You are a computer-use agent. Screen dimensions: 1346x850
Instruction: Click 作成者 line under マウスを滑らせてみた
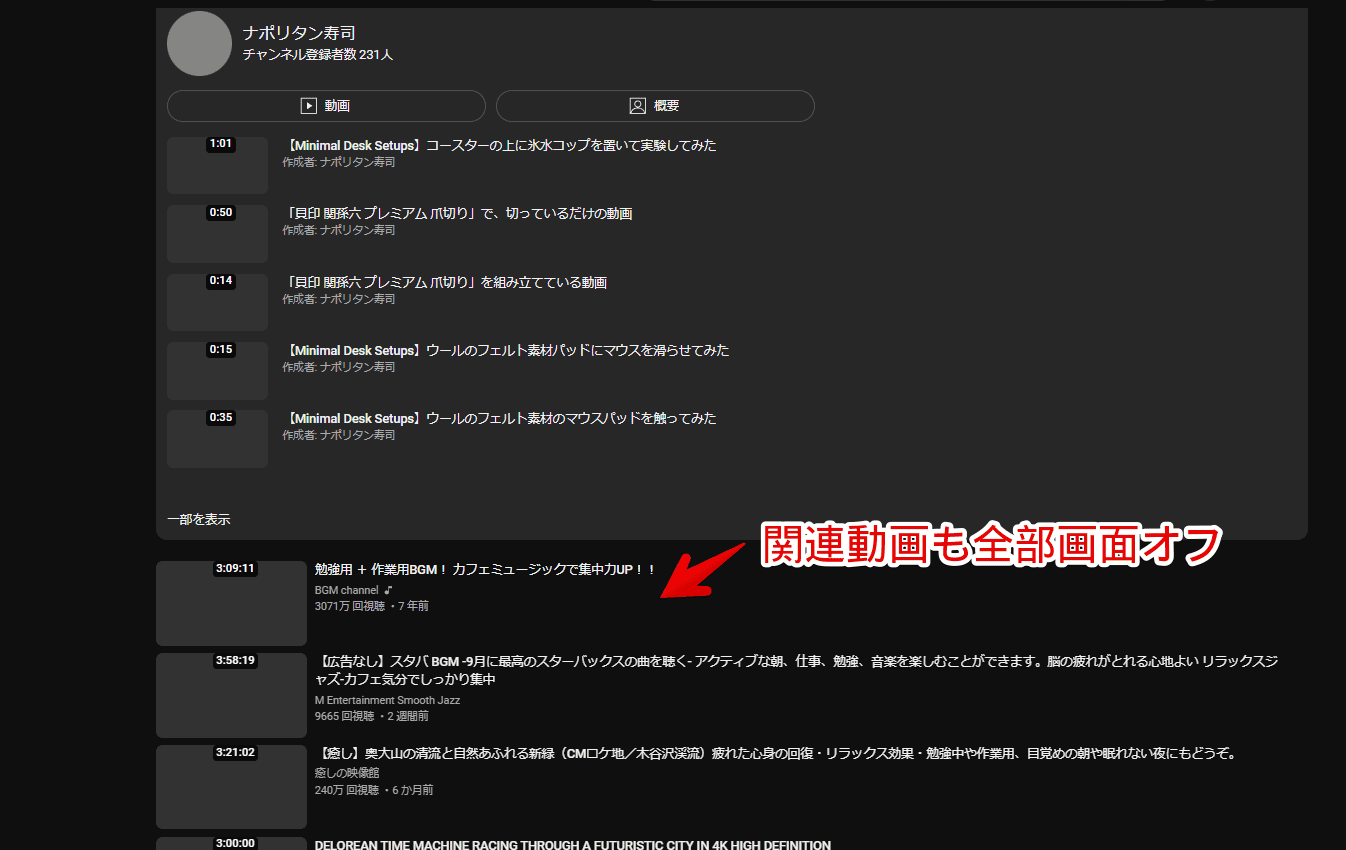point(339,367)
